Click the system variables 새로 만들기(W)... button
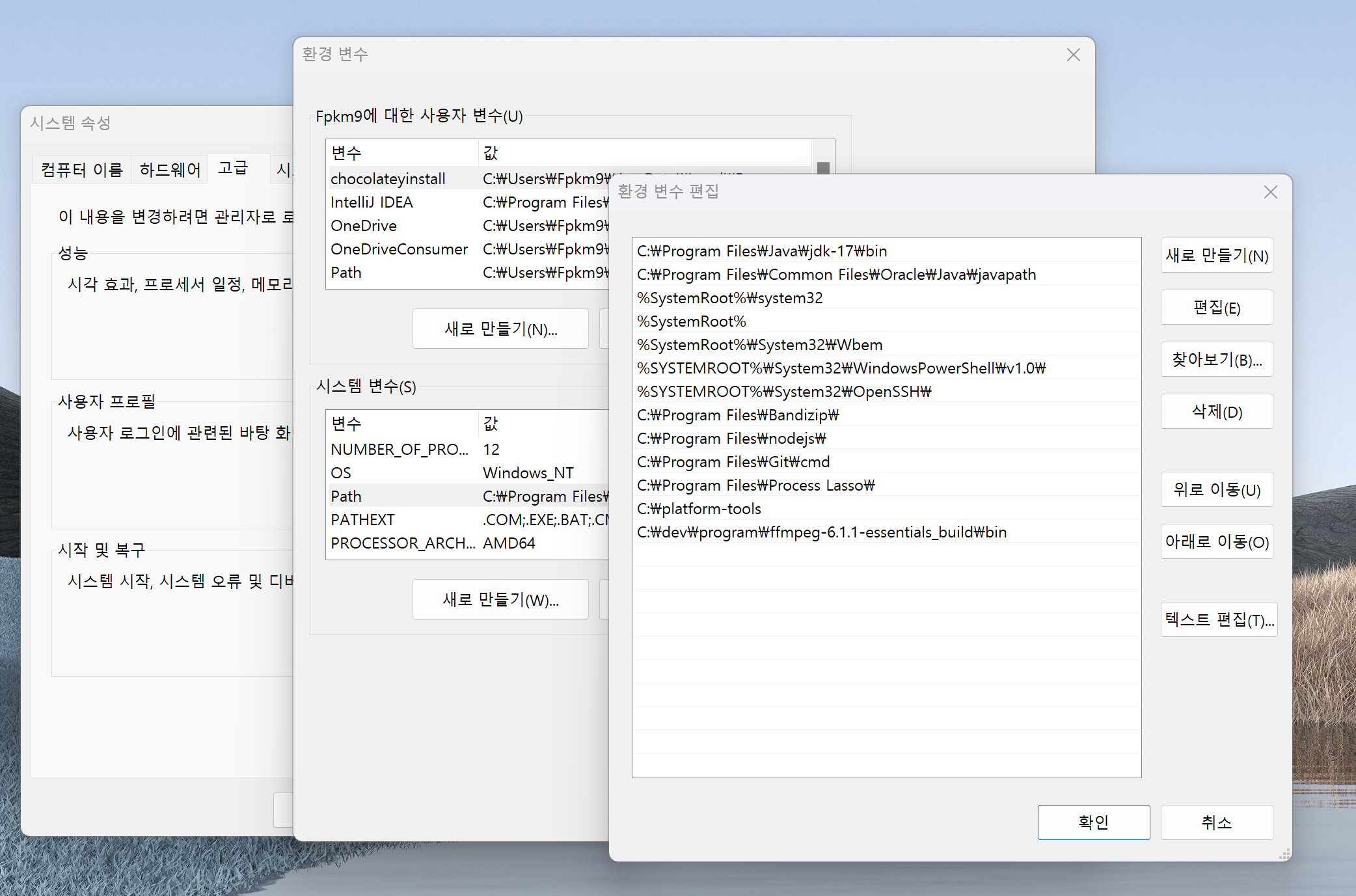Viewport: 1356px width, 896px height. tap(500, 599)
